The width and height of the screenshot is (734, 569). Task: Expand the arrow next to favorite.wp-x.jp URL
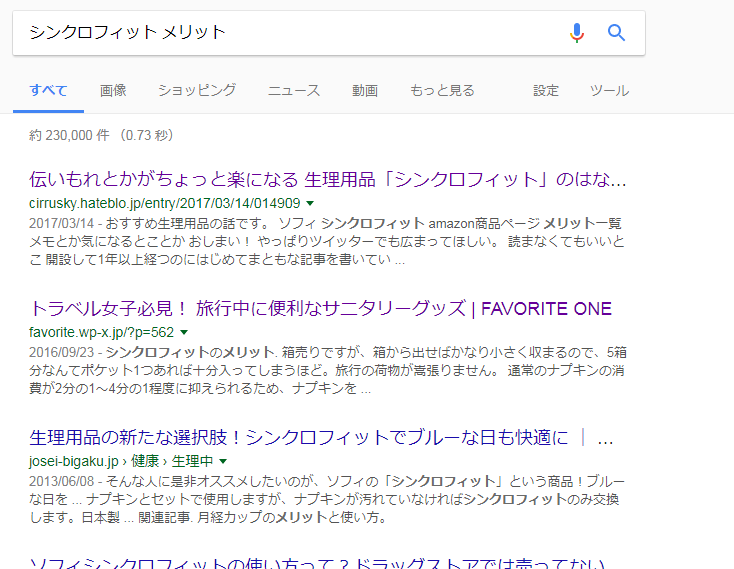(x=184, y=333)
